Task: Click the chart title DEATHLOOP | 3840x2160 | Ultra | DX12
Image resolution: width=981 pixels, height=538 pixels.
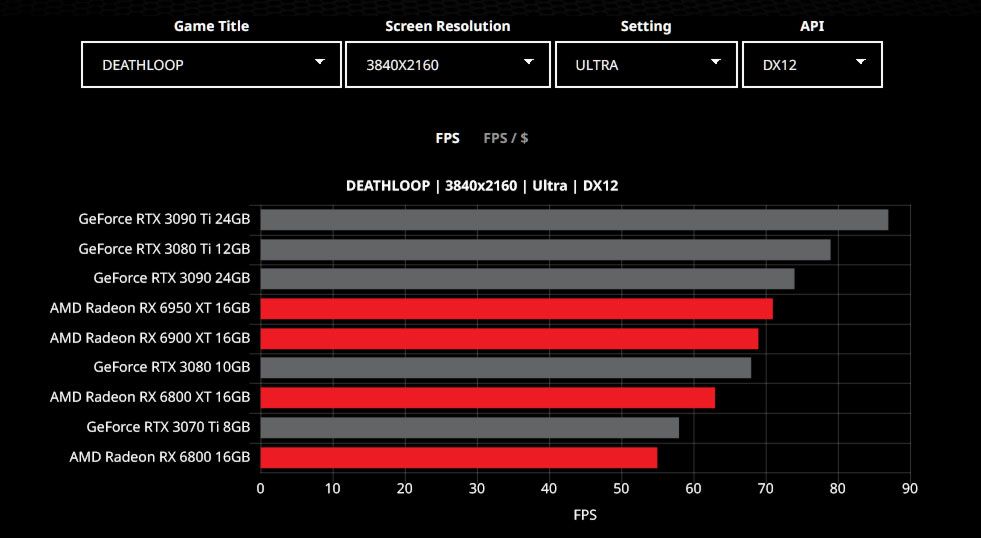Action: [x=482, y=186]
